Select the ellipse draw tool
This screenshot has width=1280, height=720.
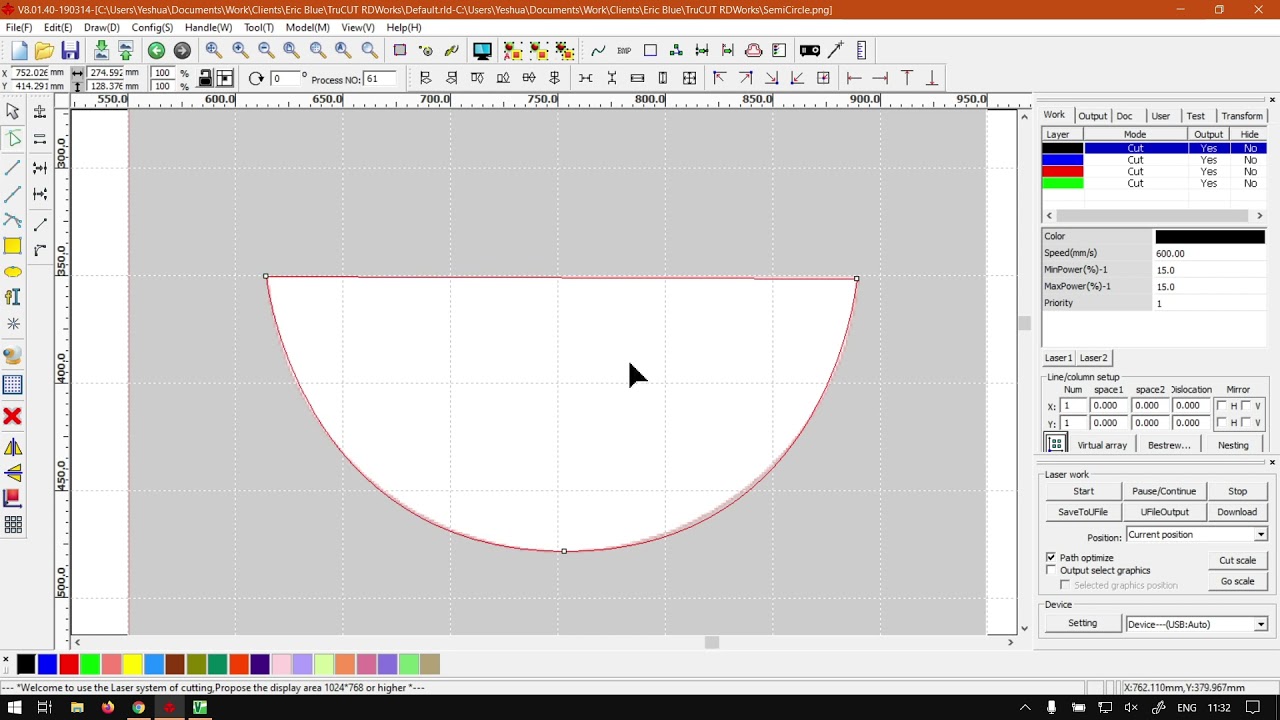(x=13, y=272)
